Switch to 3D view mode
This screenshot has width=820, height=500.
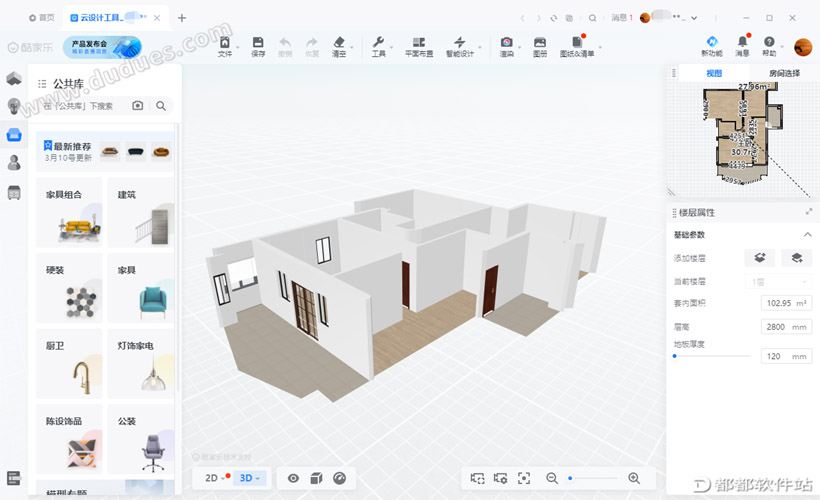(x=246, y=478)
